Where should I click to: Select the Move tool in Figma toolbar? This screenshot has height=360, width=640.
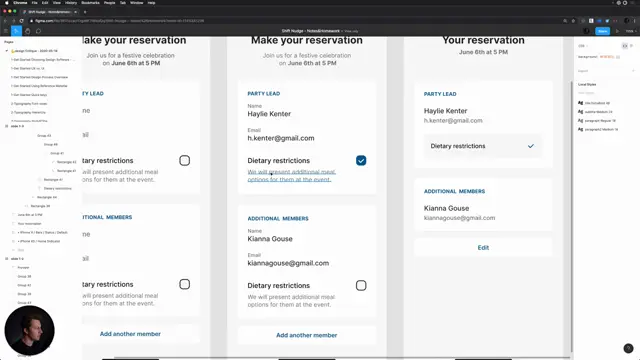point(16,31)
